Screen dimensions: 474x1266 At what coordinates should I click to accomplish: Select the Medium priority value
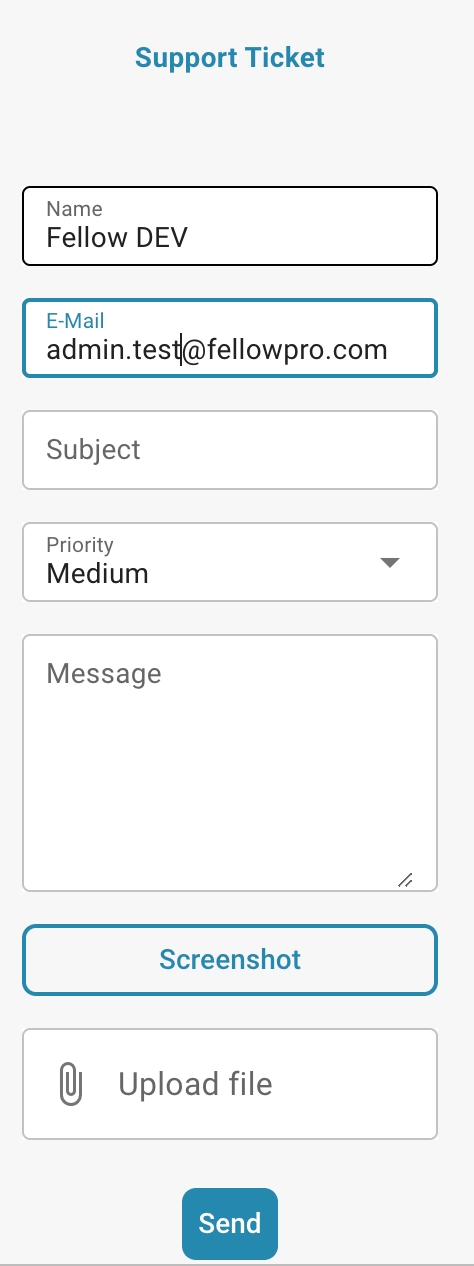97,573
